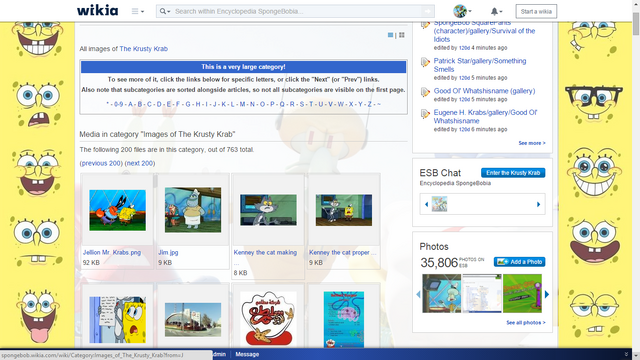Open the notifications bell menu

pyautogui.click(x=496, y=11)
